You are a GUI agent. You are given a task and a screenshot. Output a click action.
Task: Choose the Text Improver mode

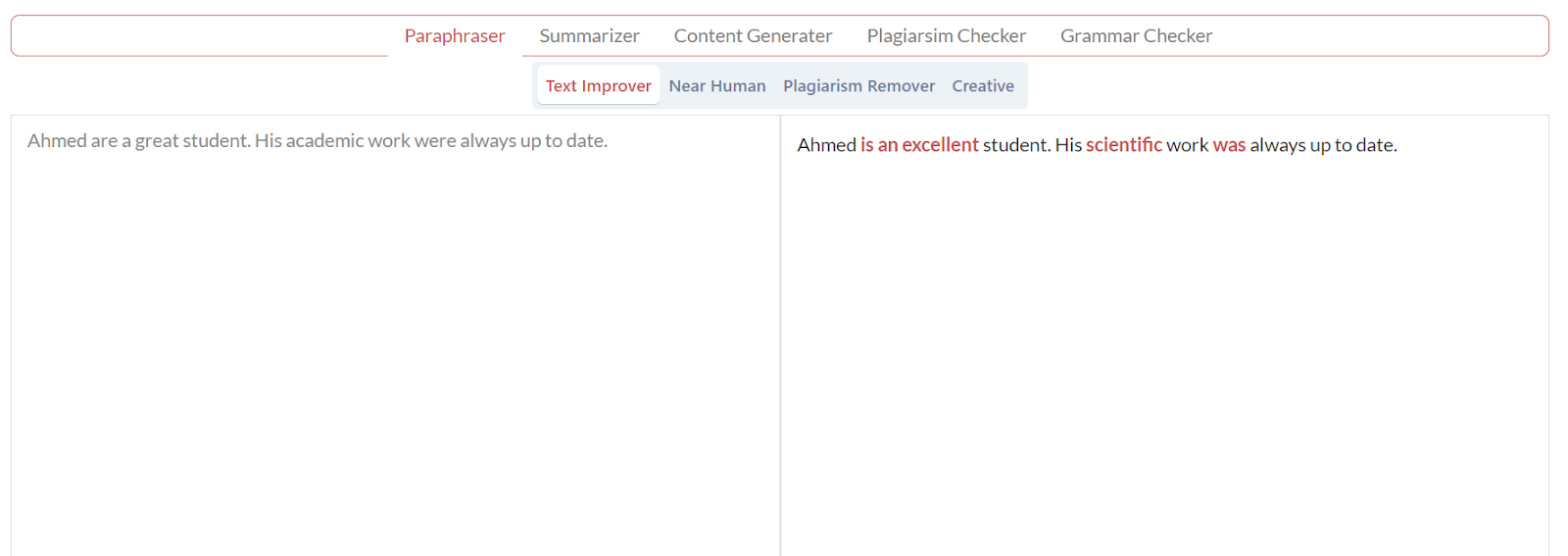[598, 86]
